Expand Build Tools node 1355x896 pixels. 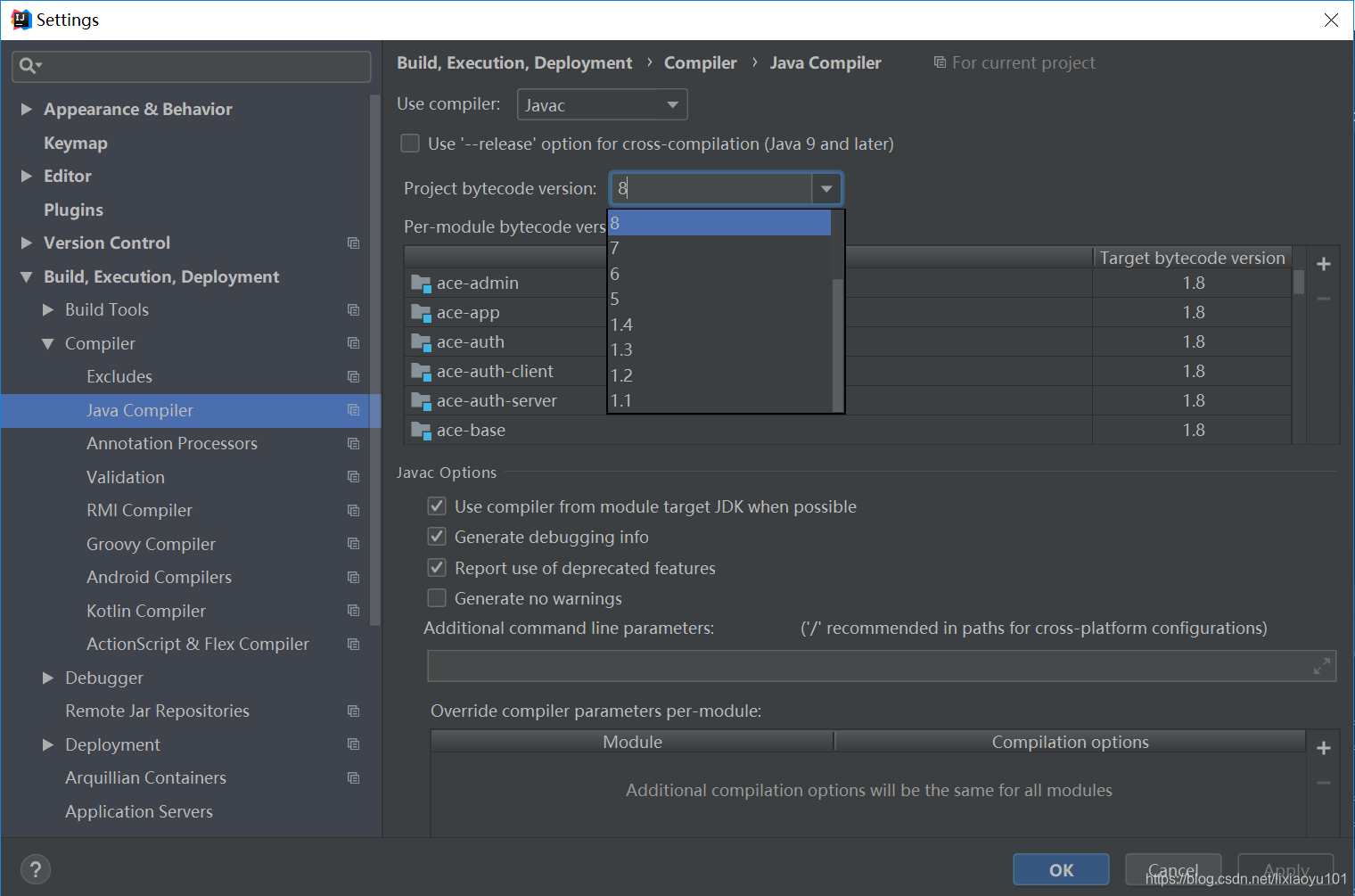48,310
